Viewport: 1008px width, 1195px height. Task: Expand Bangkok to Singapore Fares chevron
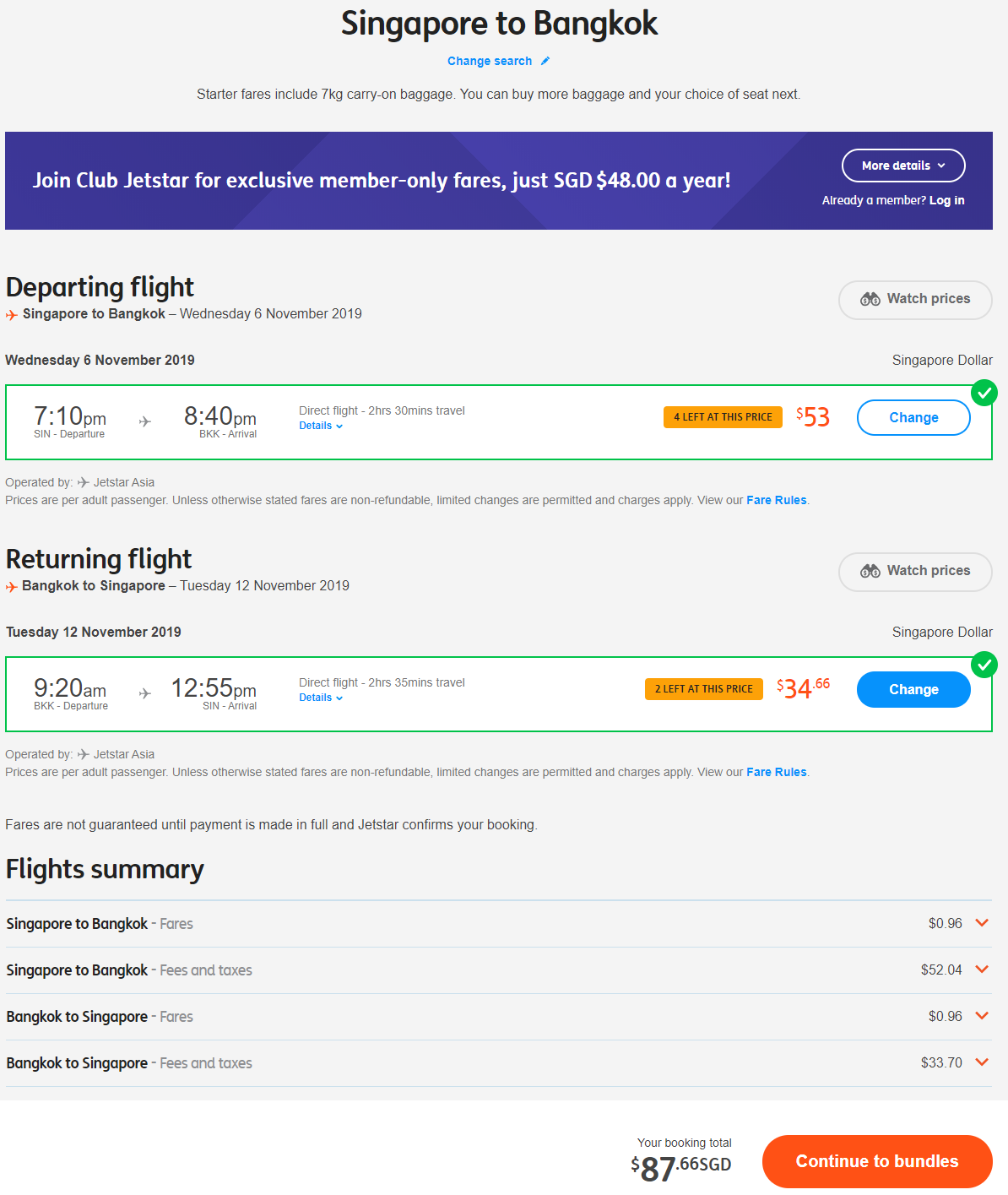(982, 1016)
